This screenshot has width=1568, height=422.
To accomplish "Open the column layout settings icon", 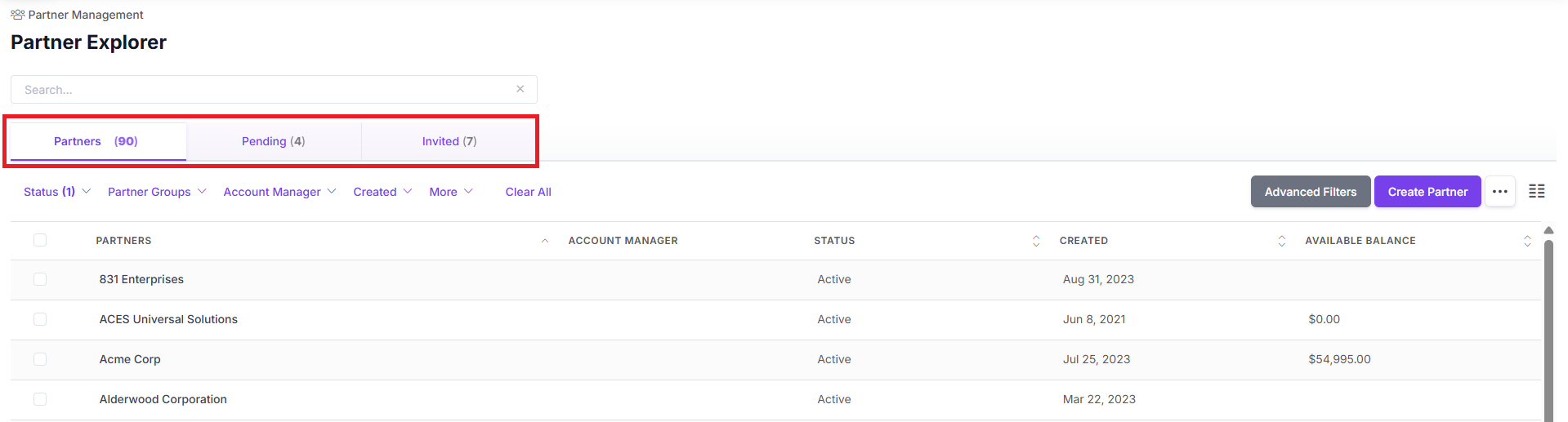I will 1536,191.
